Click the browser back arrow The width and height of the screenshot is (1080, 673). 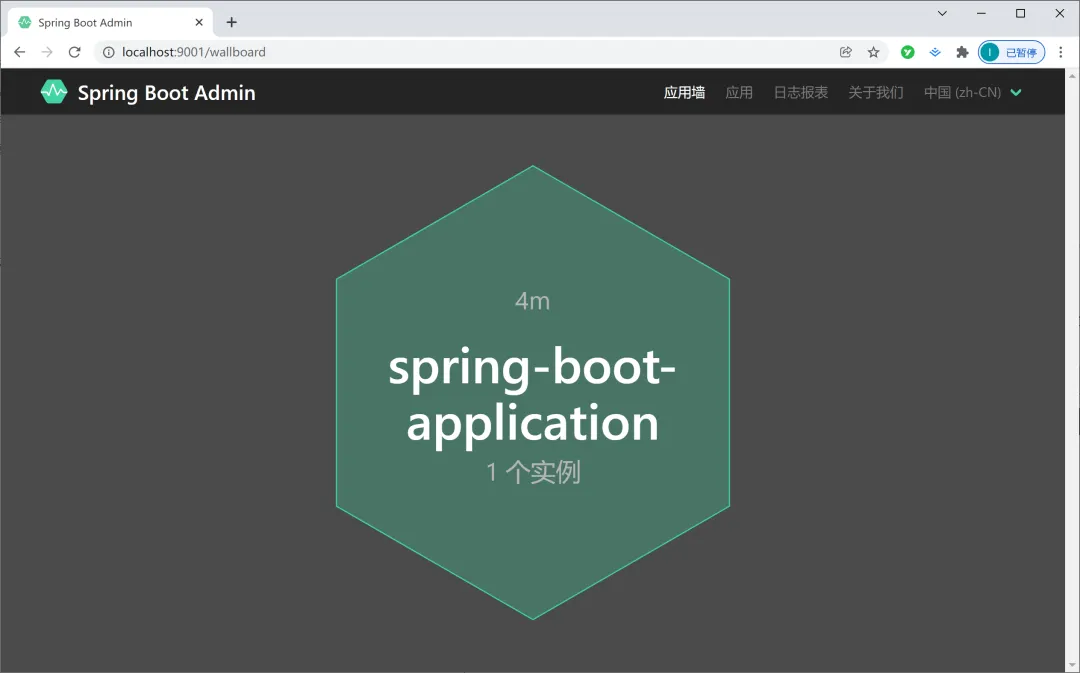[19, 52]
